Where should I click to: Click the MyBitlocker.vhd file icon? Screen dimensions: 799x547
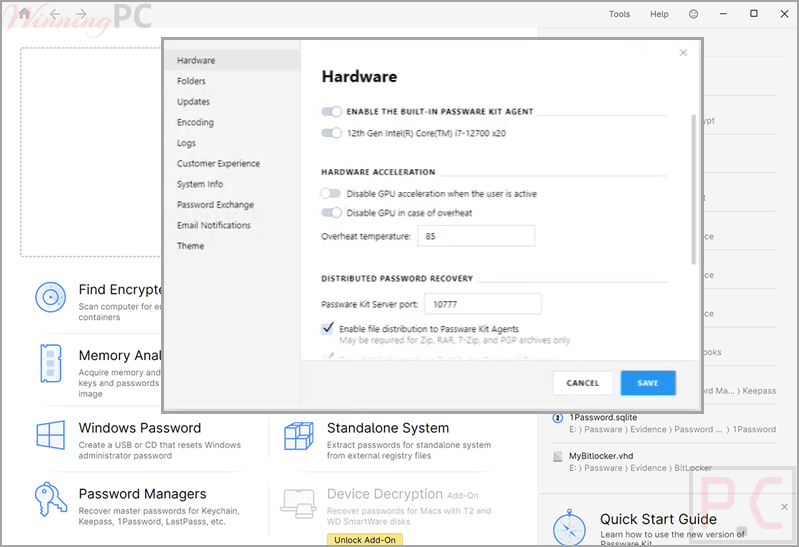click(558, 456)
